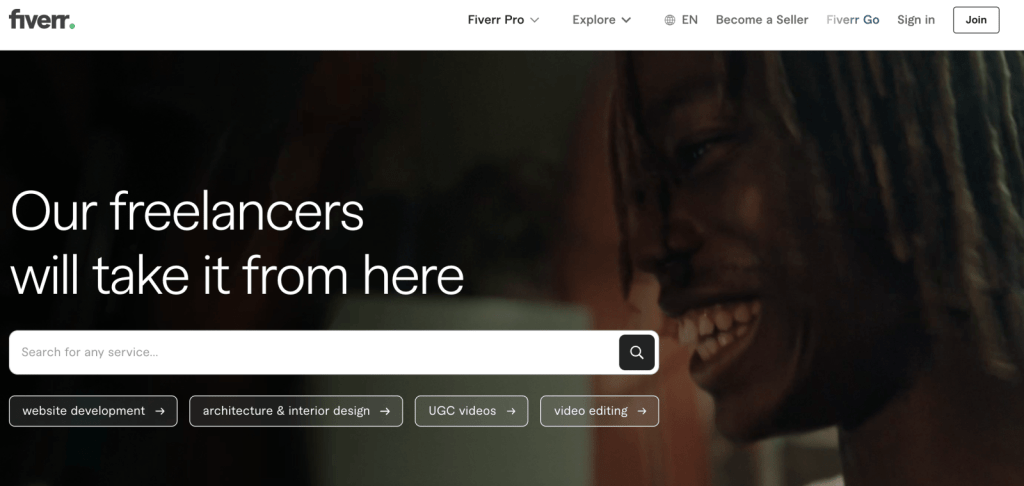
Task: Open the Explore menu
Action: click(x=602, y=20)
